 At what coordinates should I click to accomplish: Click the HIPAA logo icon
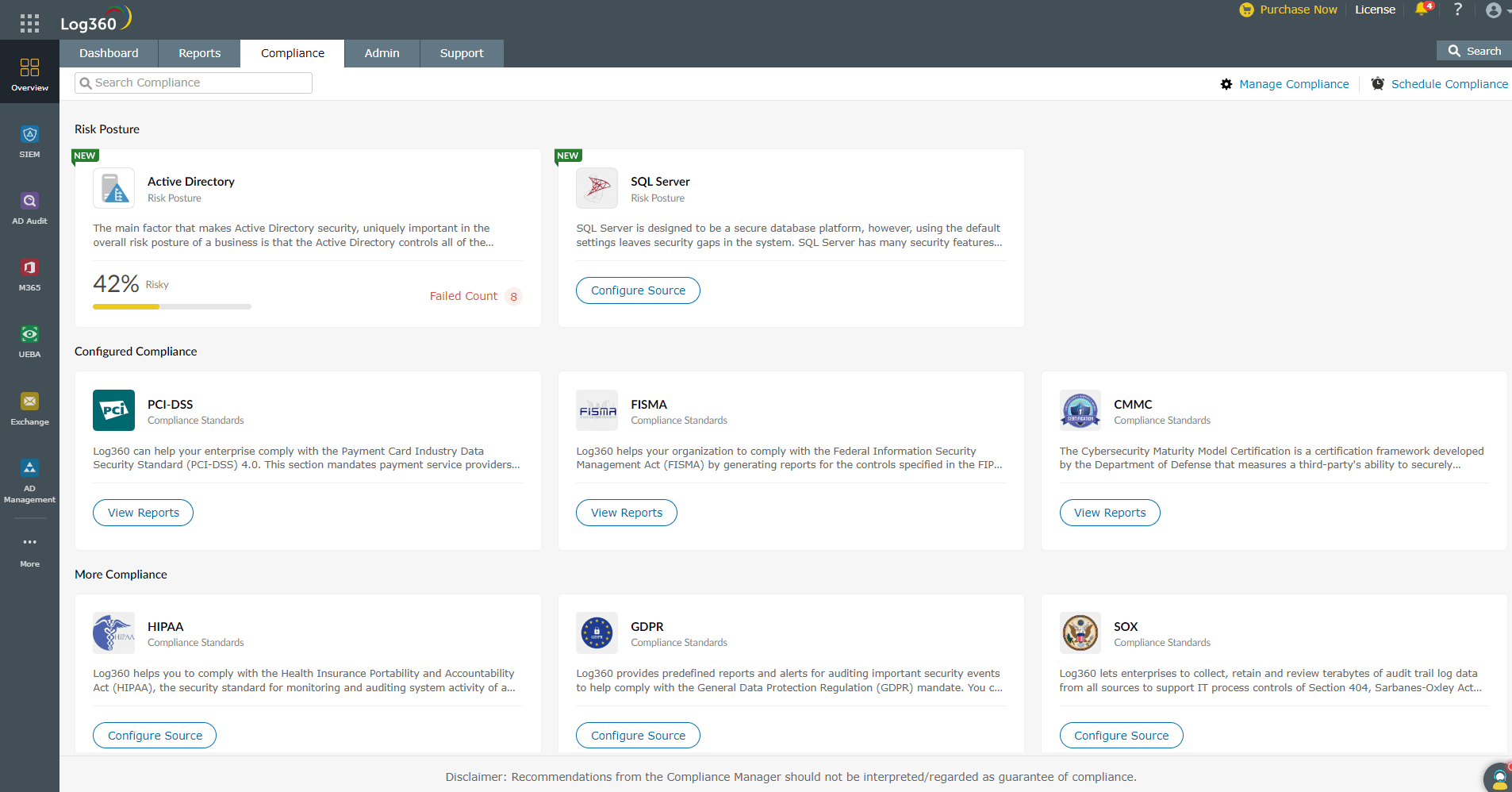113,632
